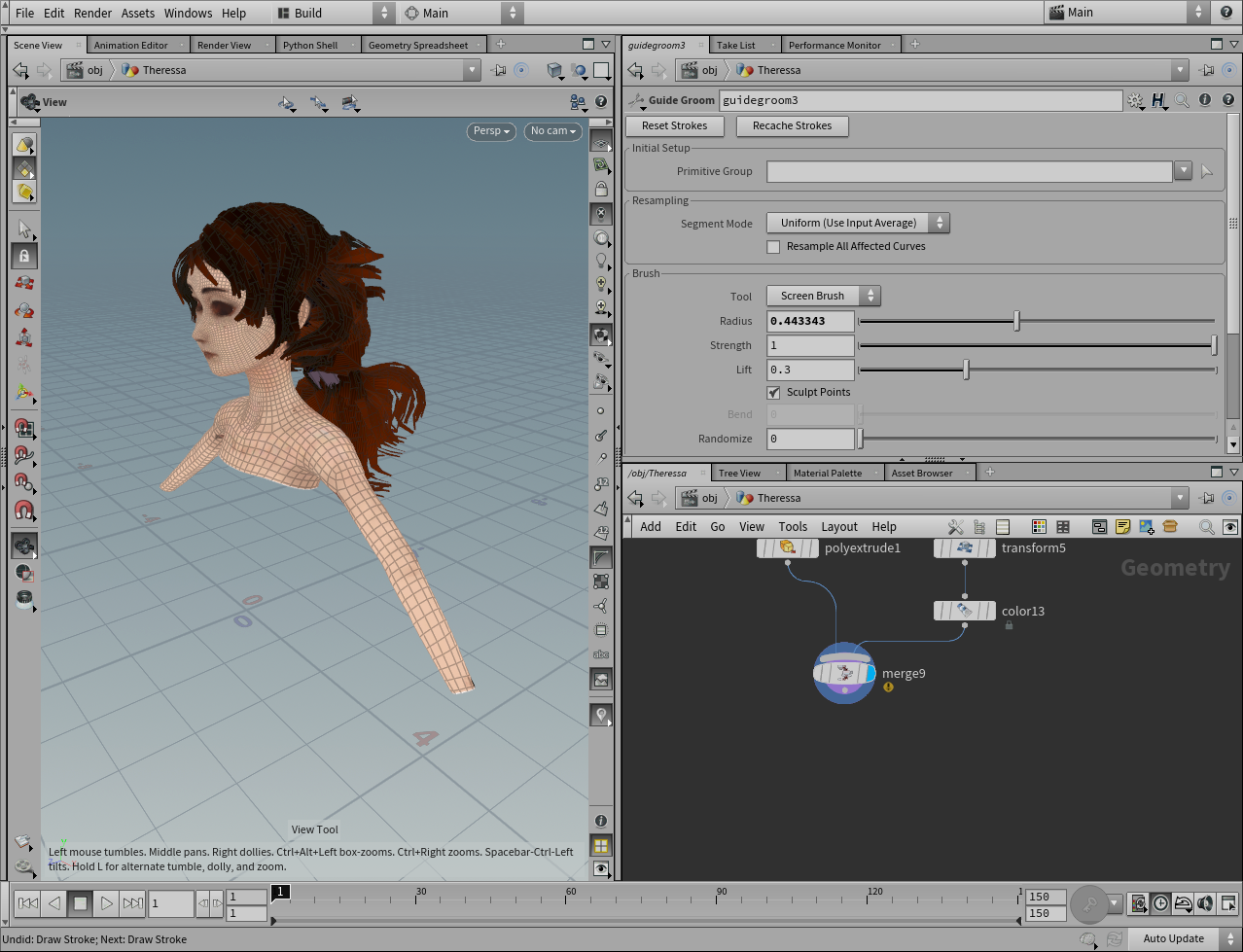Open help for Guide Groom node
This screenshot has height=952, width=1243.
(1228, 100)
